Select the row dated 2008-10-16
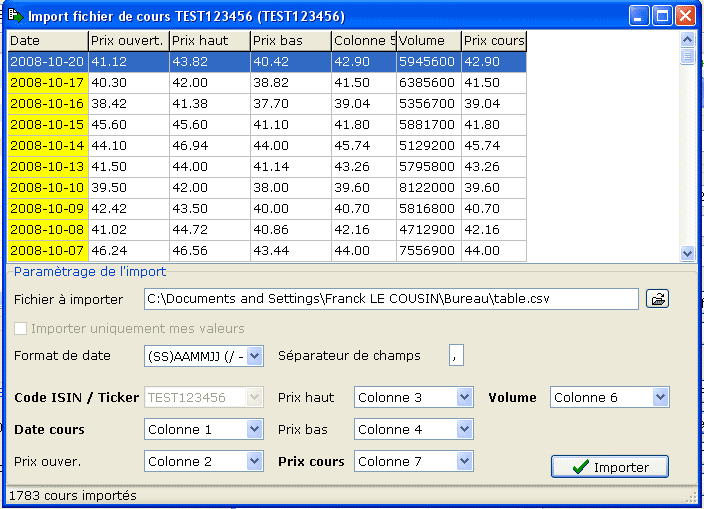Screen dimensions: 704x509 [267, 104]
